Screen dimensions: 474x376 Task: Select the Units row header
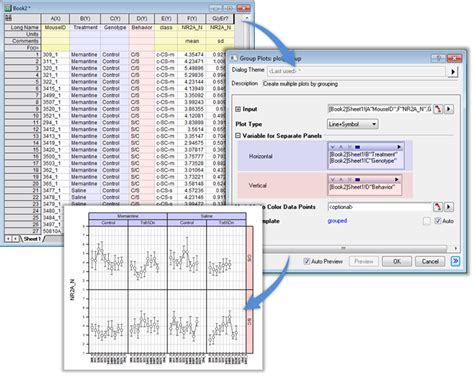click(x=23, y=34)
